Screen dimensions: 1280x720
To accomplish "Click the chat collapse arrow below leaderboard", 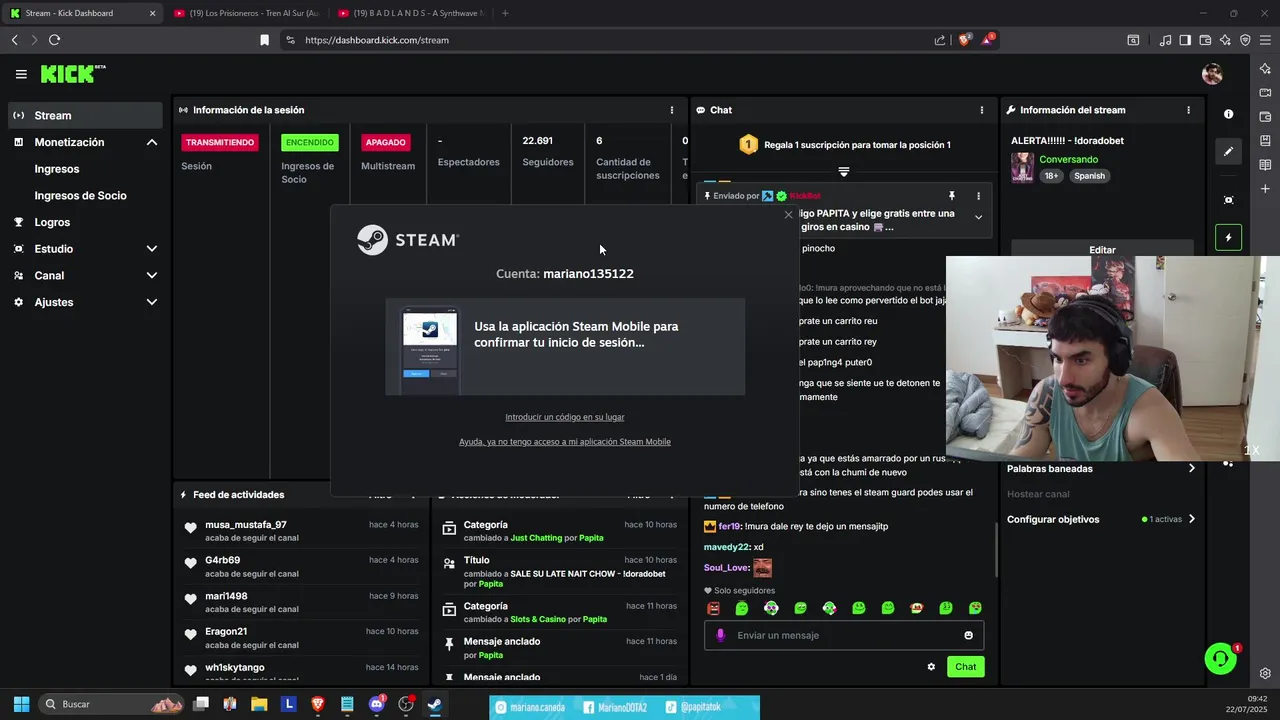I will [843, 172].
